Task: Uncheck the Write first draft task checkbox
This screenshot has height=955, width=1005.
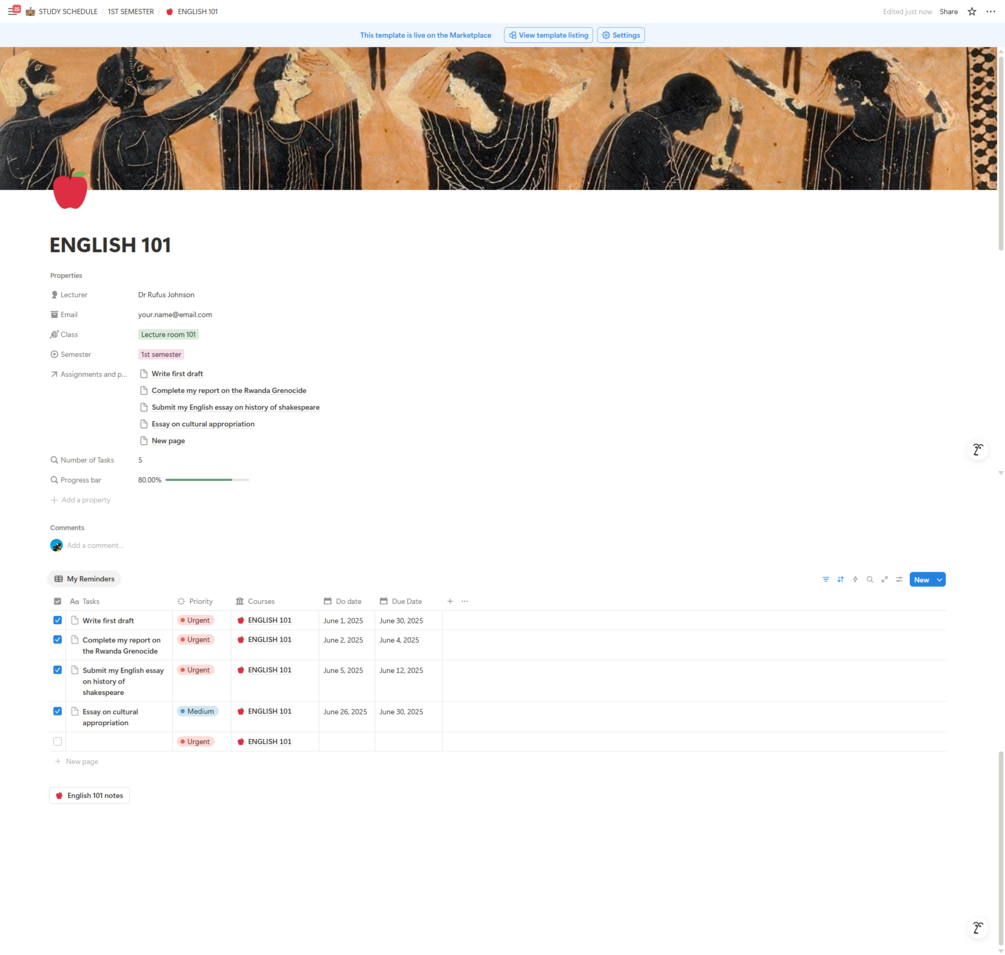Action: (x=58, y=620)
